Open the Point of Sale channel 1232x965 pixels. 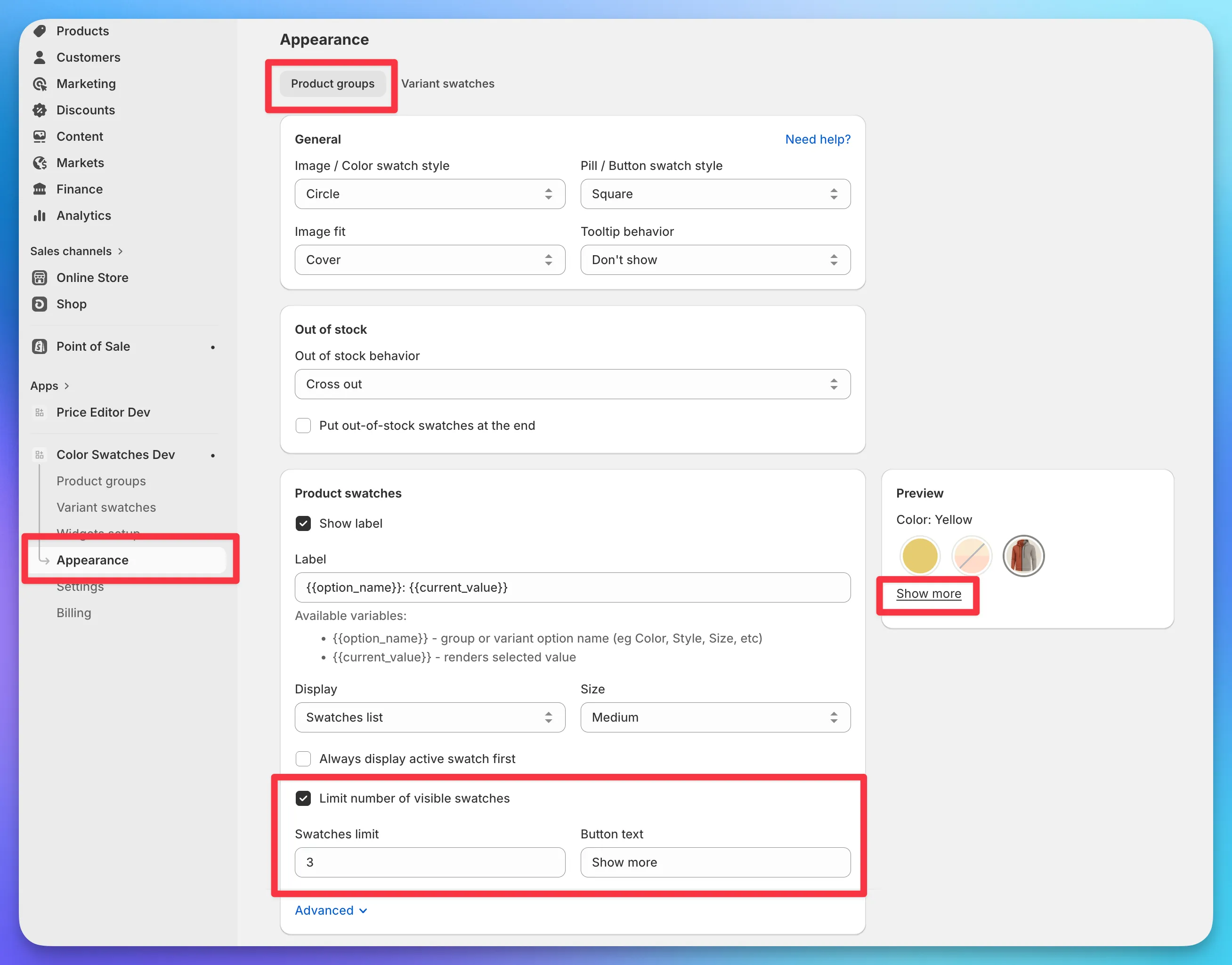click(93, 346)
